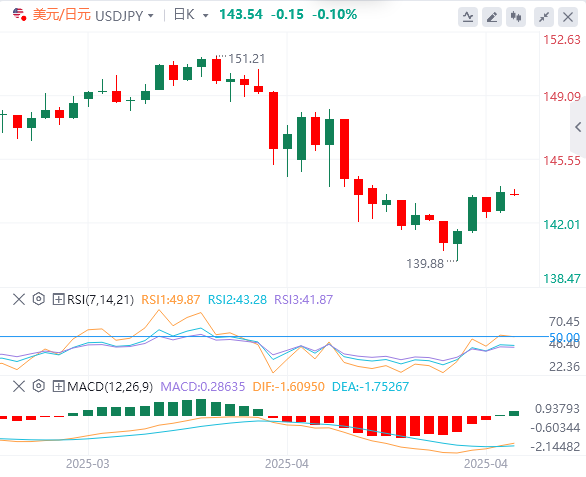Expand the MACD pane with the plus icon
The image size is (586, 477).
[x=58, y=386]
